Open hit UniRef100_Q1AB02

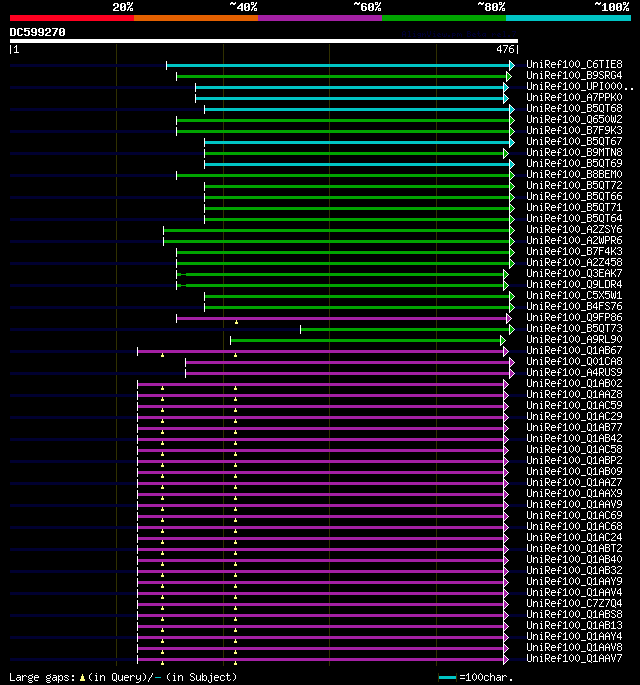(x=574, y=384)
